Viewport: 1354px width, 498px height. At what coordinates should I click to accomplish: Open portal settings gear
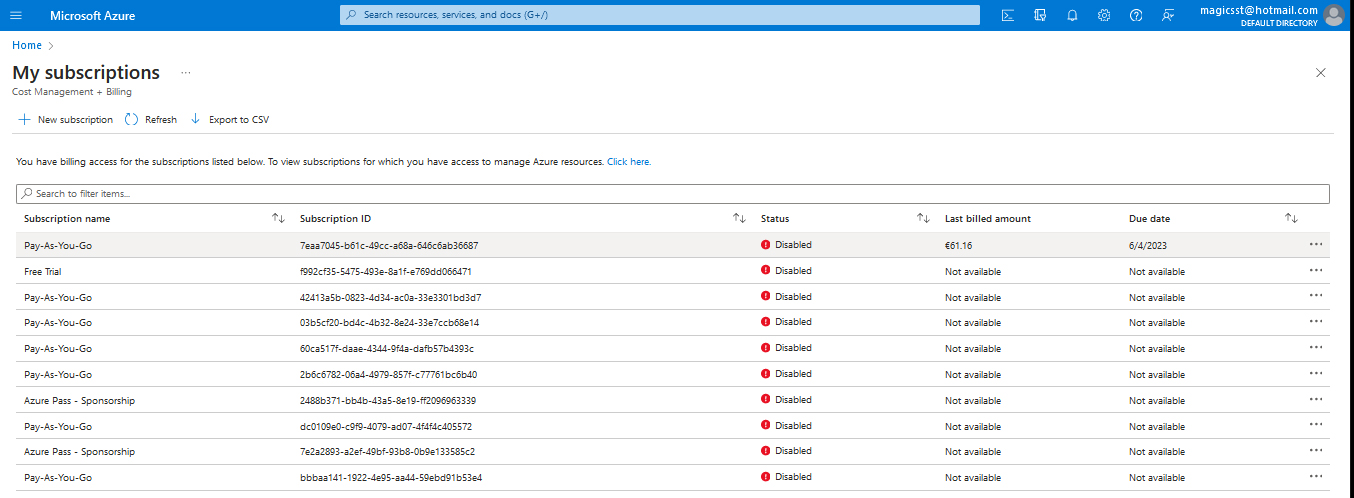[1104, 15]
